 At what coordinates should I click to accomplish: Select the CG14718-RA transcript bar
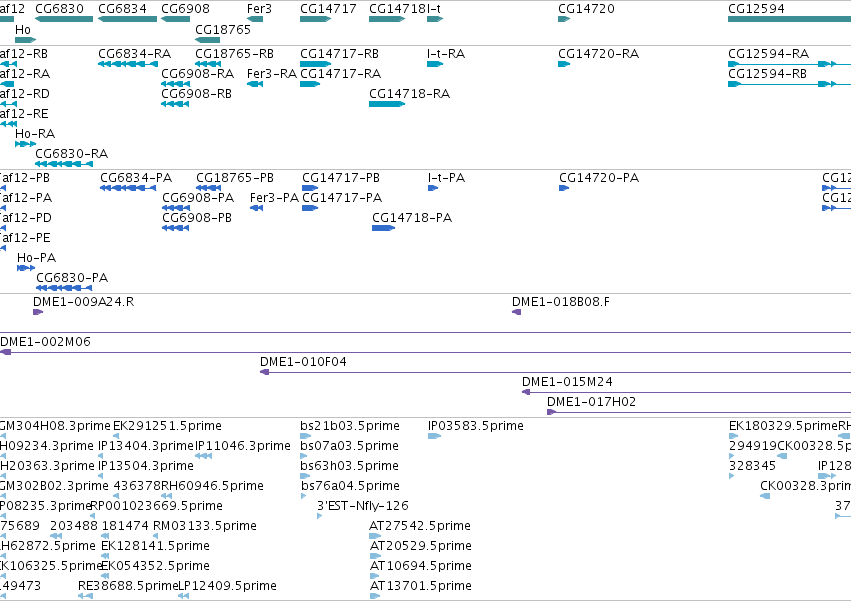387,104
